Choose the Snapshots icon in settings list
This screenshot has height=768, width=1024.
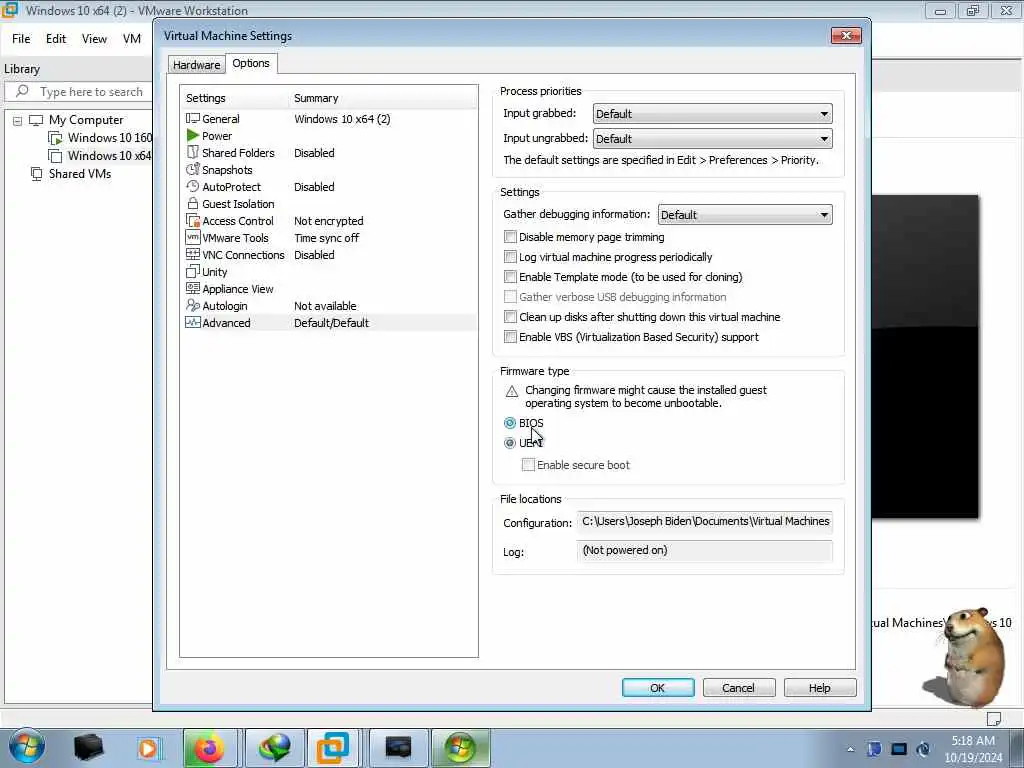[x=193, y=170]
